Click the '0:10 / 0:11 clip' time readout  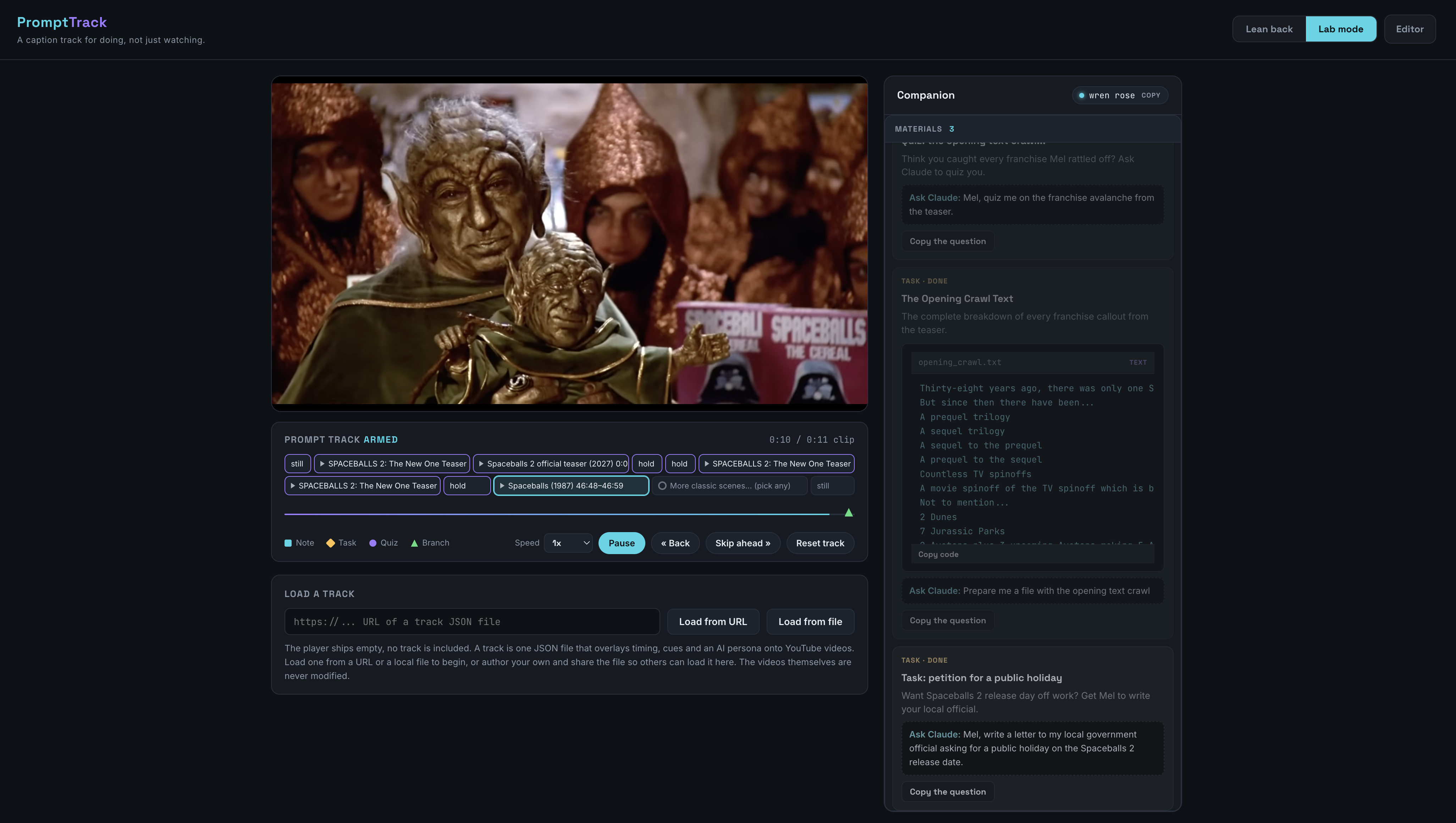click(x=811, y=440)
